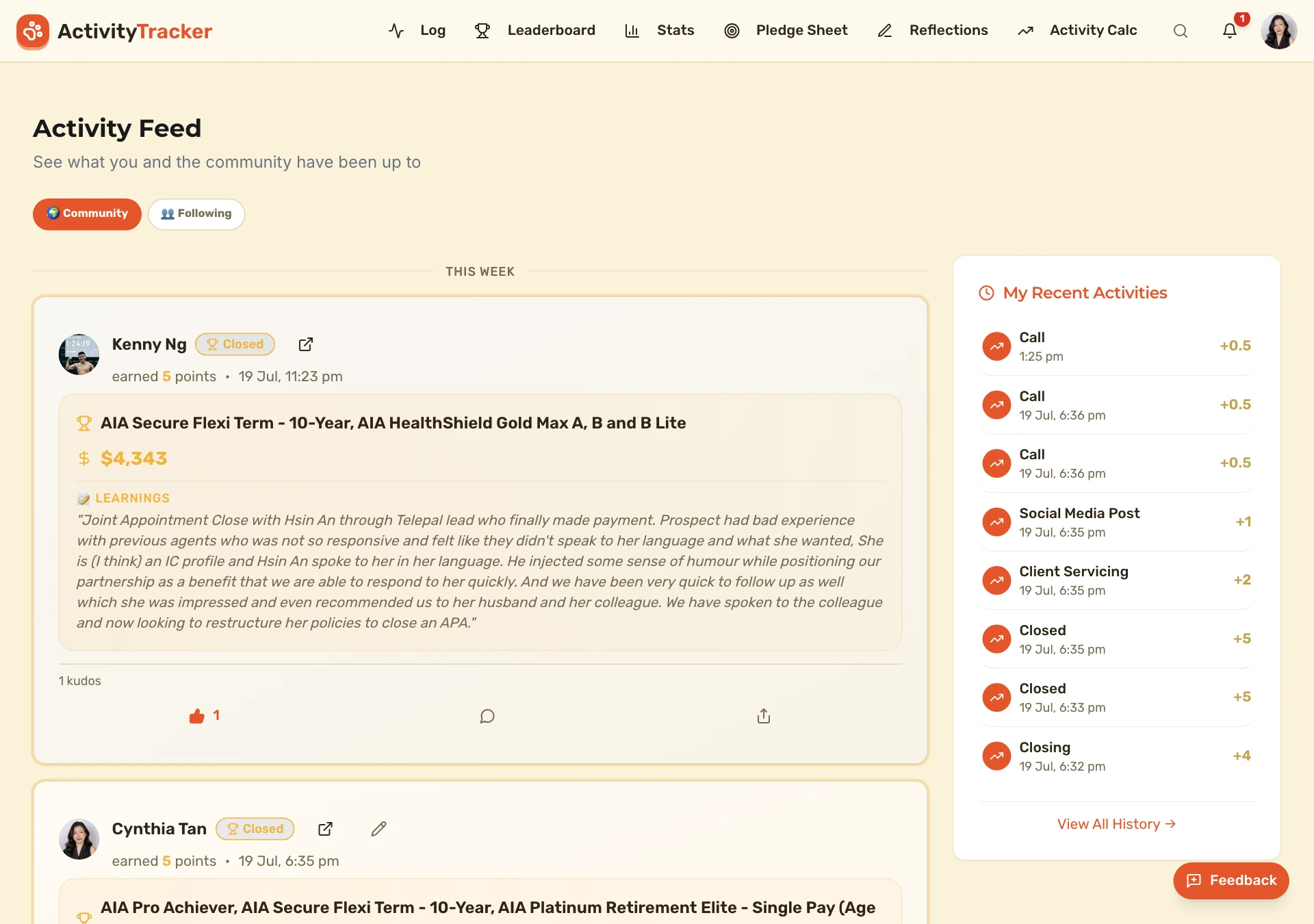This screenshot has width=1314, height=924.
Task: Open the Pledge Sheet page
Action: [786, 30]
